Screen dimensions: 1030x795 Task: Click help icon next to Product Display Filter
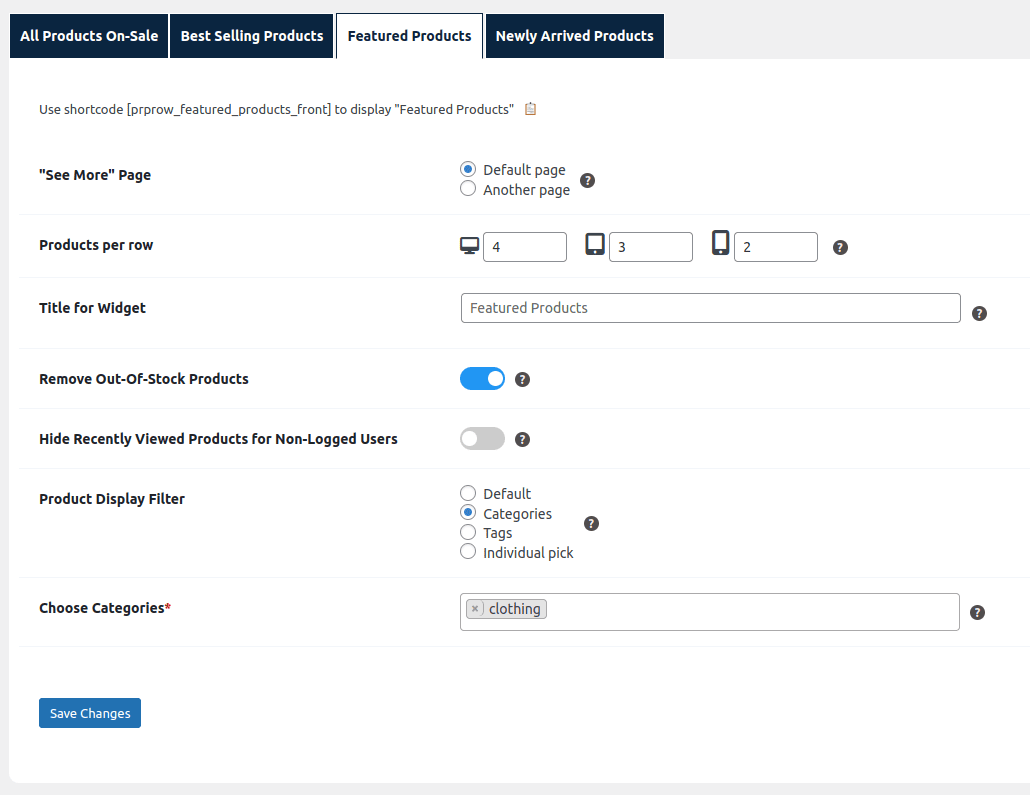(x=591, y=523)
